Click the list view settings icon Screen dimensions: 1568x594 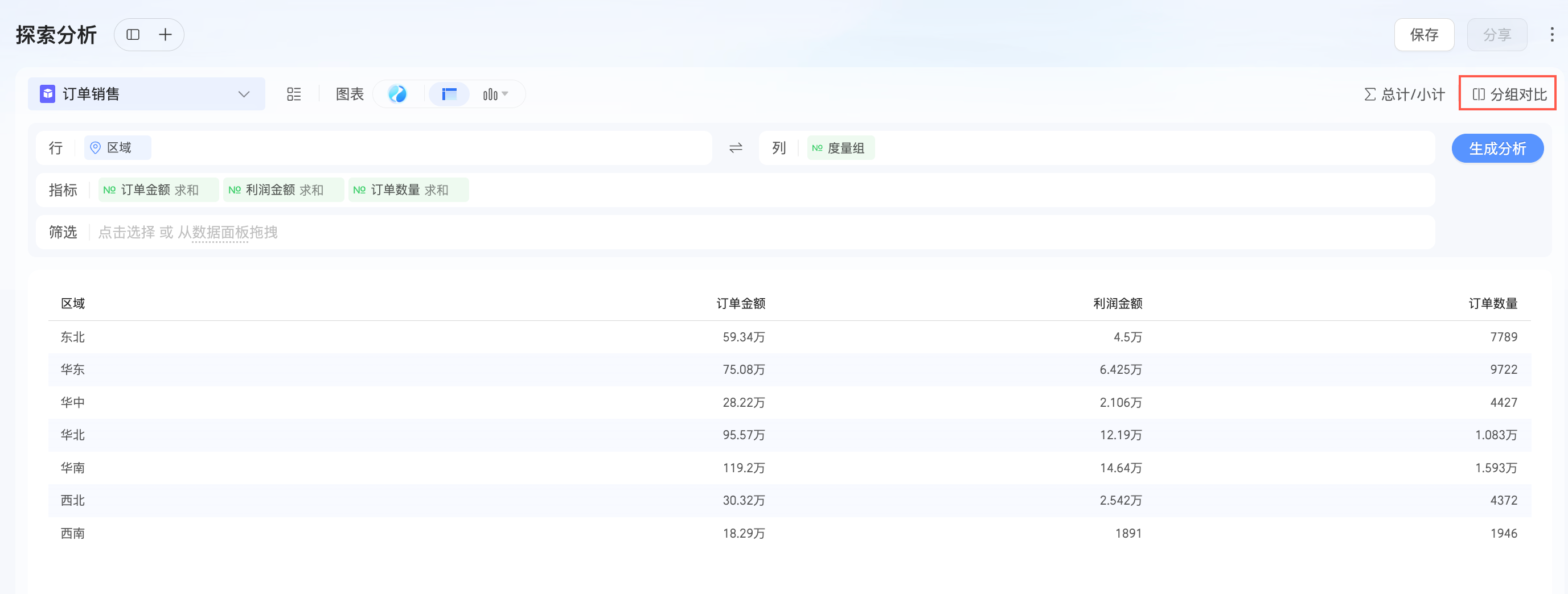click(294, 94)
